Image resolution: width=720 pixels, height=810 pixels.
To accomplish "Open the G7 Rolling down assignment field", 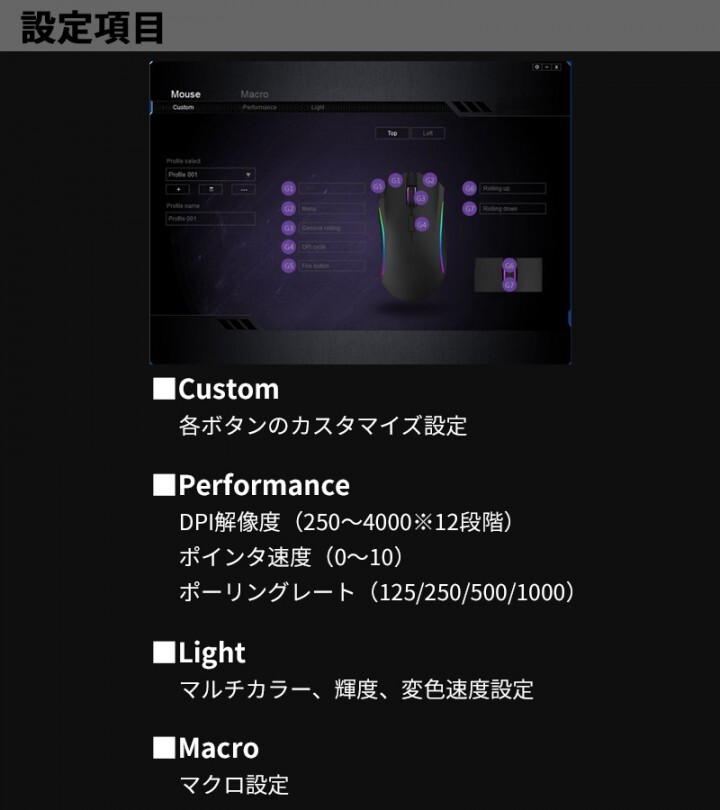I will [512, 209].
